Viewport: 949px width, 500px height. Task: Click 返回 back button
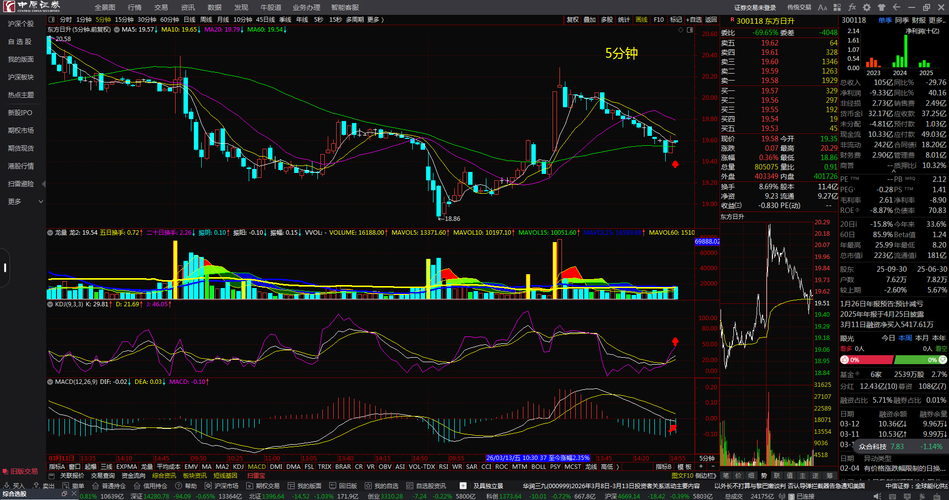[x=711, y=20]
